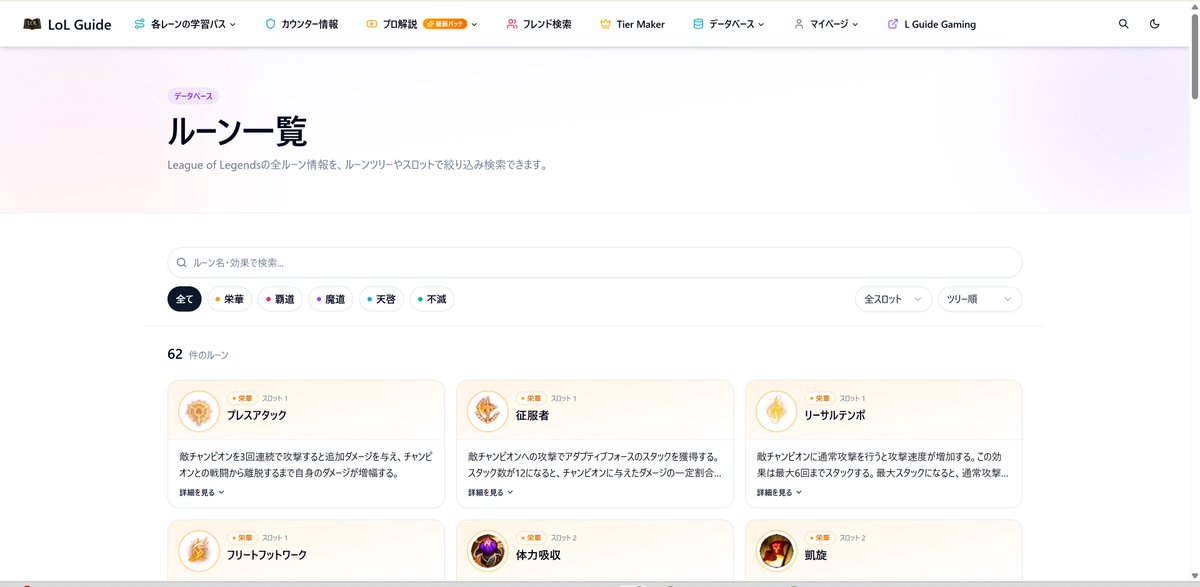Visit the L Guide Gaming link
This screenshot has height=587, width=1200.
coord(932,24)
